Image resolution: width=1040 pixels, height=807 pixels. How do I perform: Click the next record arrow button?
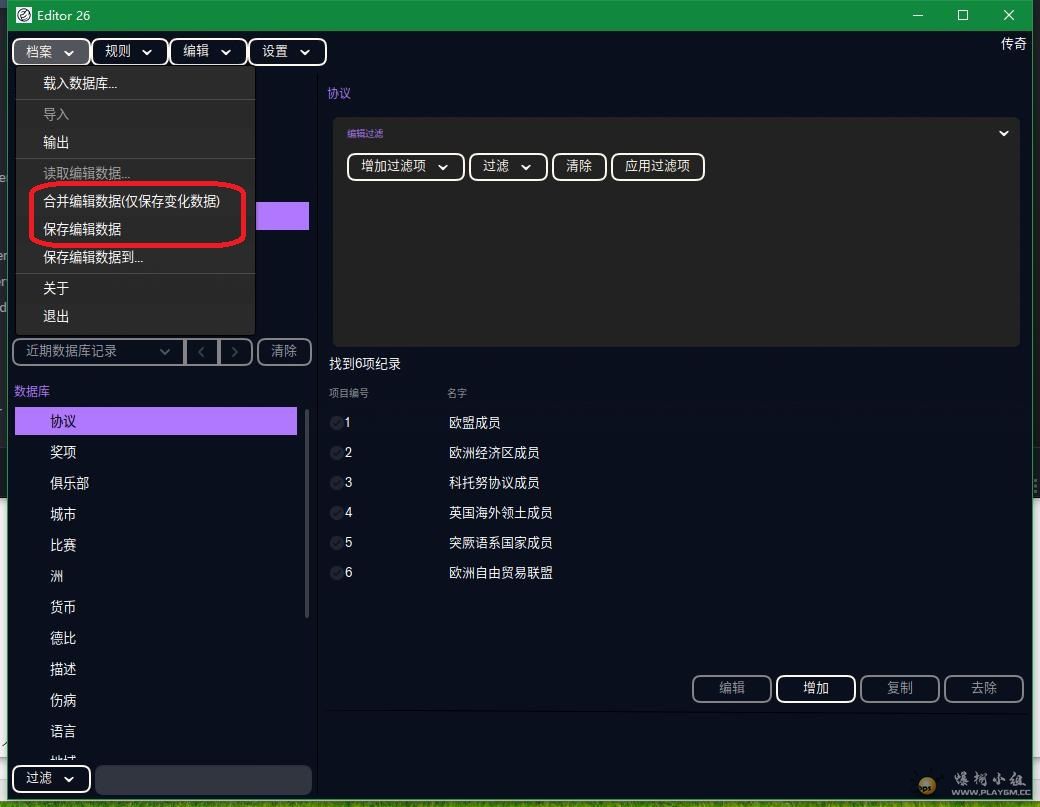(235, 351)
